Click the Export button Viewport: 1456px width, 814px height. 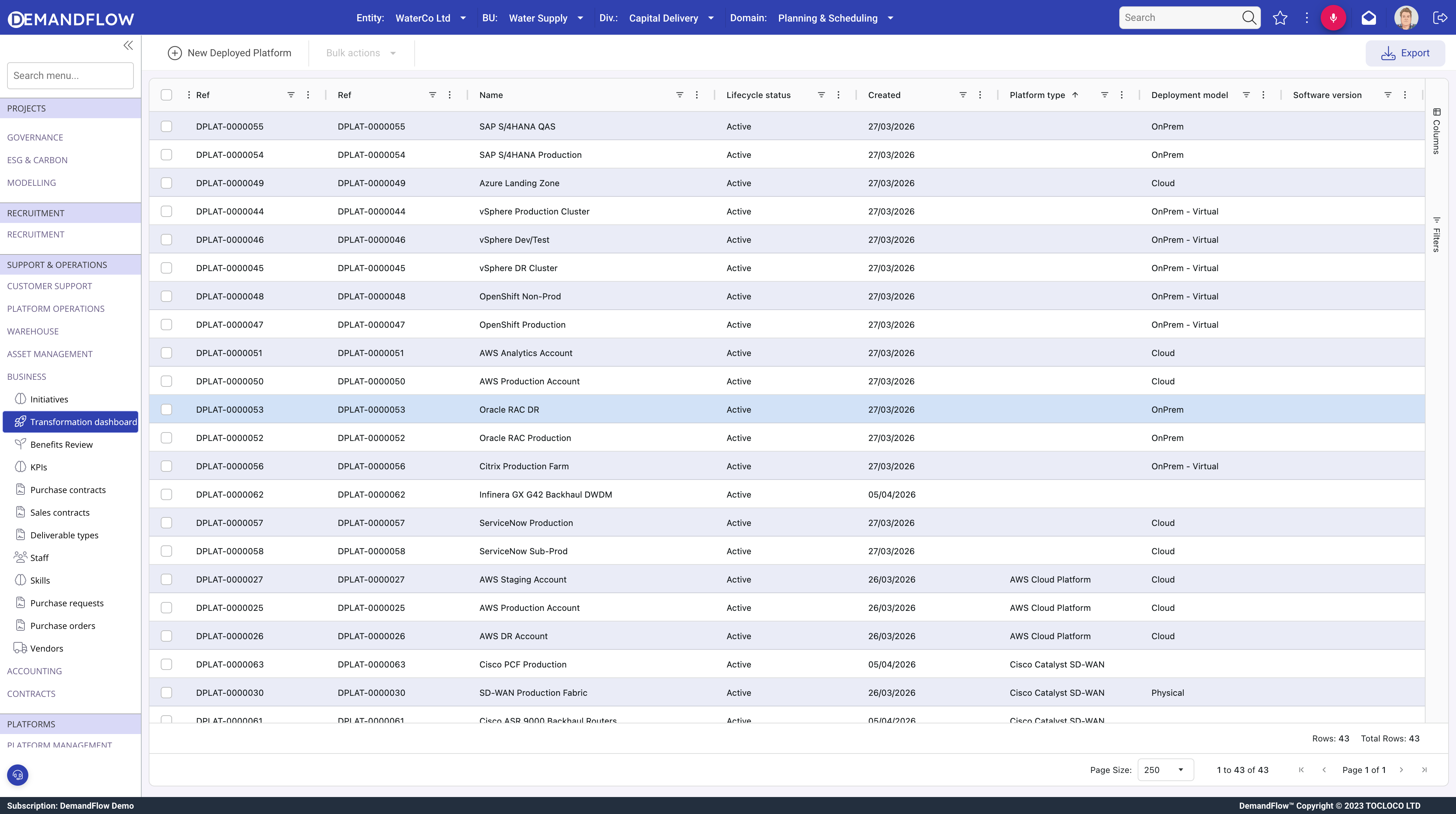1405,53
